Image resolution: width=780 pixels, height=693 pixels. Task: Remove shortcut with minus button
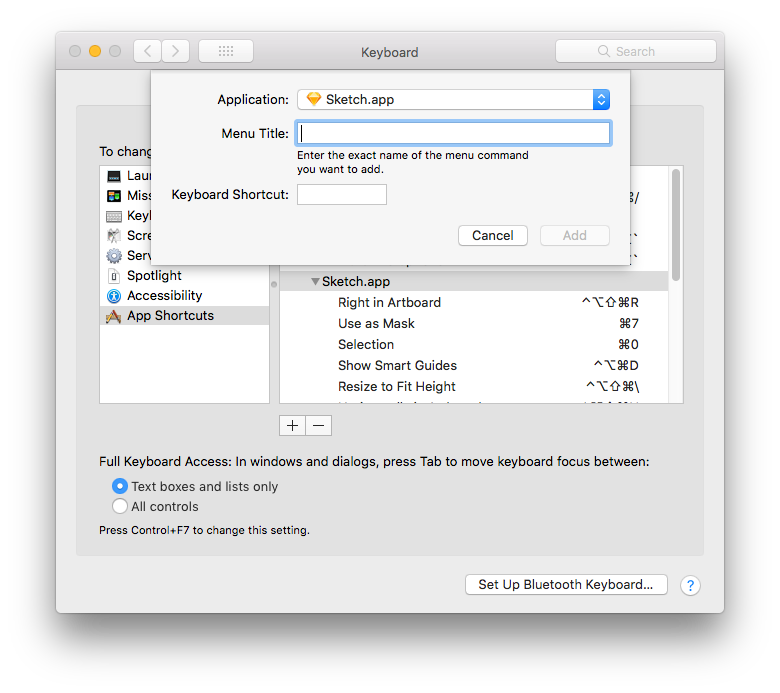(319, 426)
